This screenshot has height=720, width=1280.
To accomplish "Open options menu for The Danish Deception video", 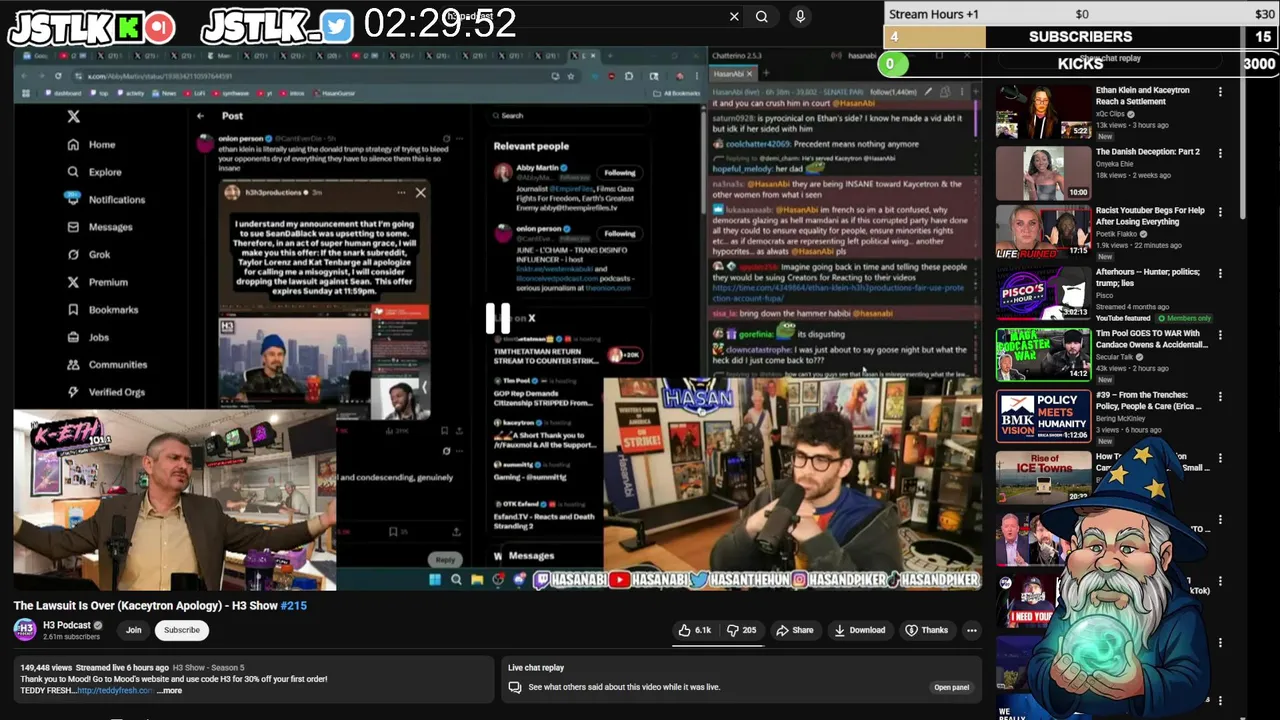I will coord(1220,153).
